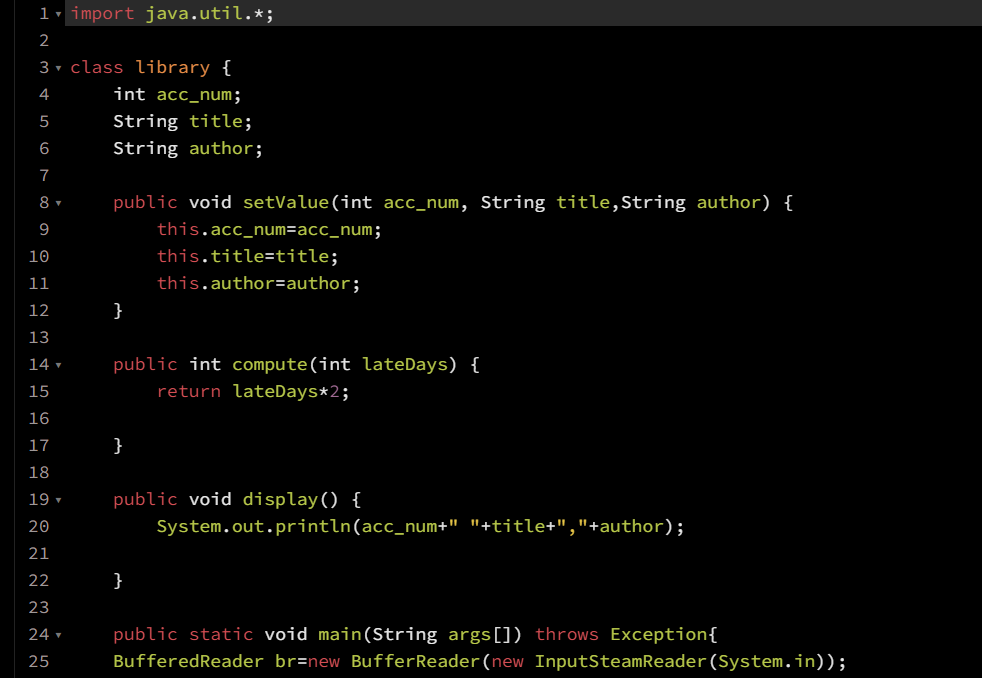This screenshot has height=678, width=982.
Task: Collapse the compute method fold arrow
Action: coord(58,364)
